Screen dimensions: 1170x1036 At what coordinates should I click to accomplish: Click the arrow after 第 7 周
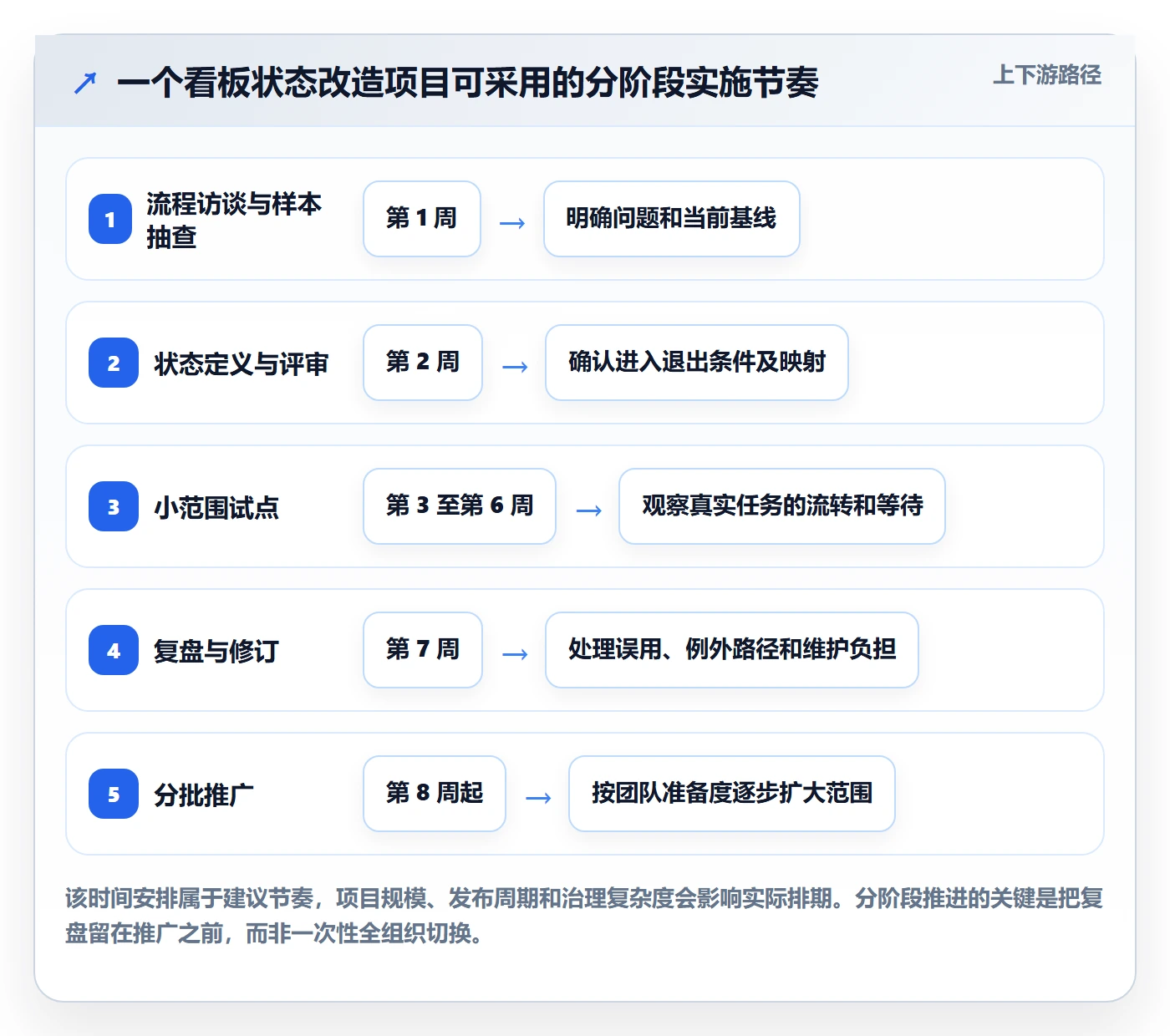[515, 654]
